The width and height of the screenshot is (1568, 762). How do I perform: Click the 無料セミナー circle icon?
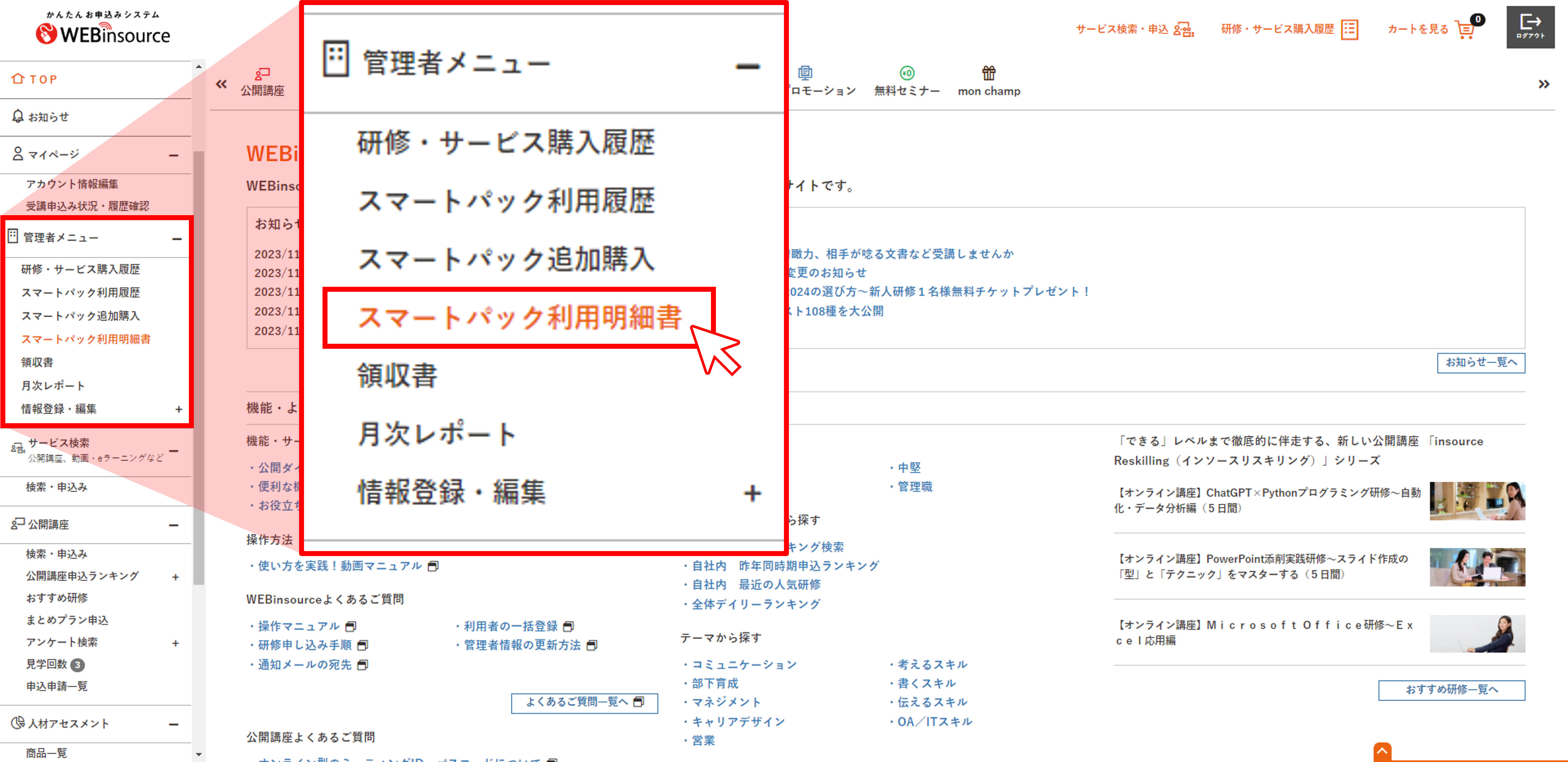907,73
